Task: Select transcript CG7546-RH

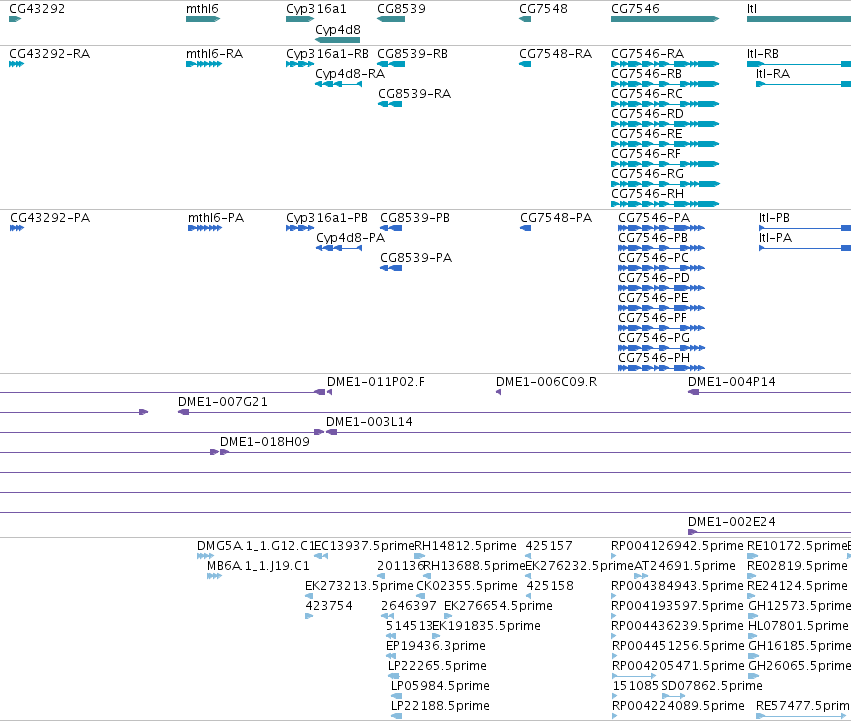Action: point(665,204)
